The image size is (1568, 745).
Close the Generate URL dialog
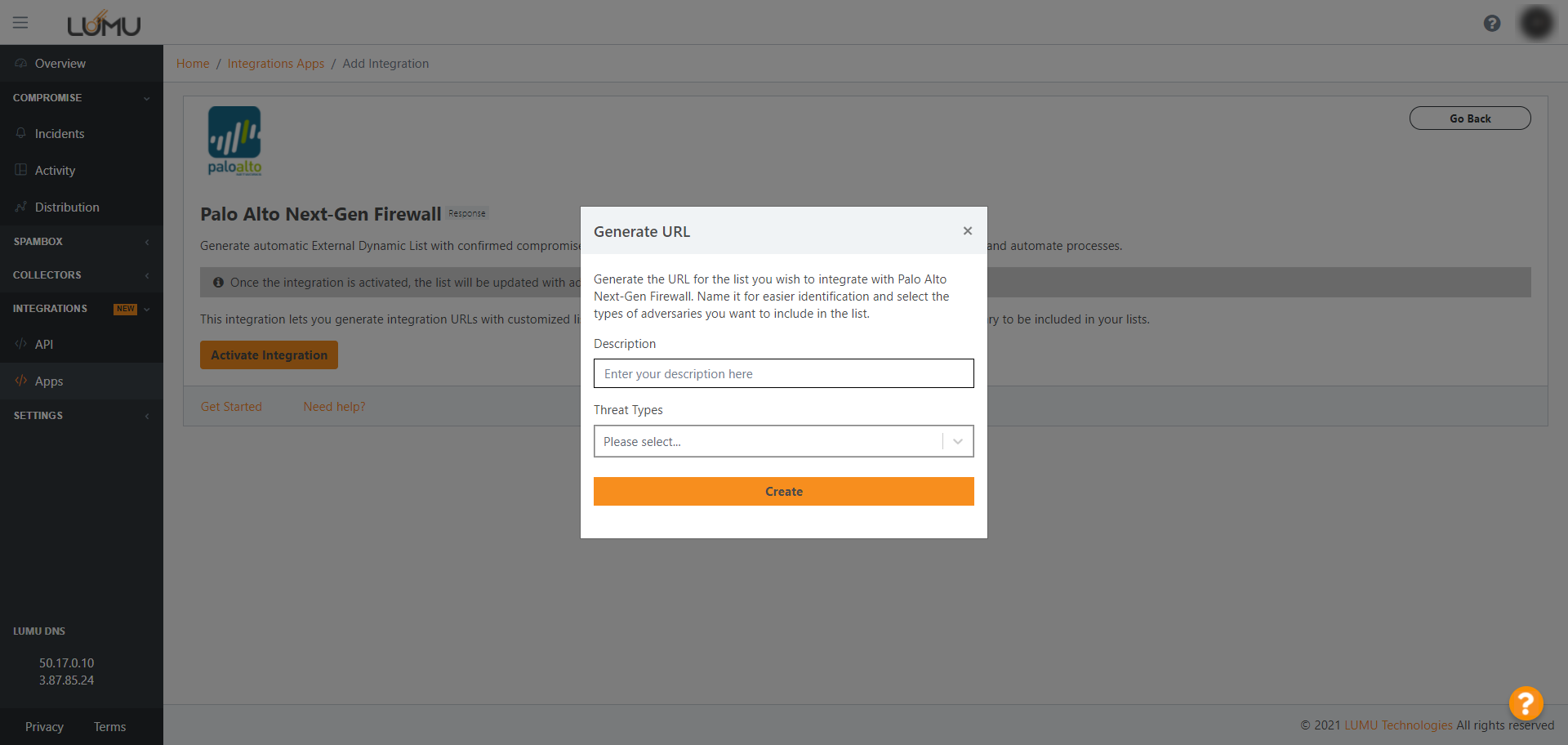point(968,231)
